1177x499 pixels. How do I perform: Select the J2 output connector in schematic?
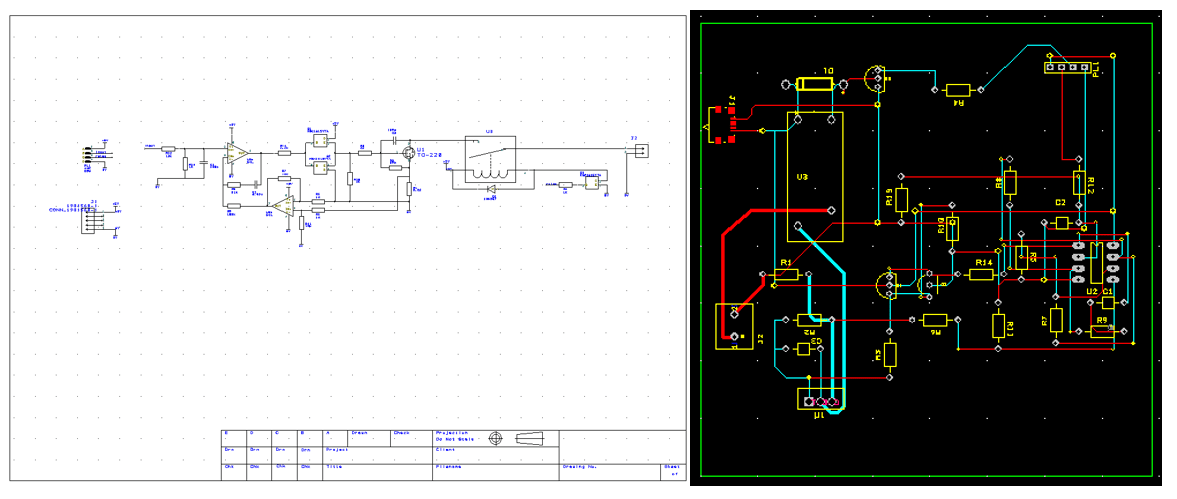tap(640, 151)
